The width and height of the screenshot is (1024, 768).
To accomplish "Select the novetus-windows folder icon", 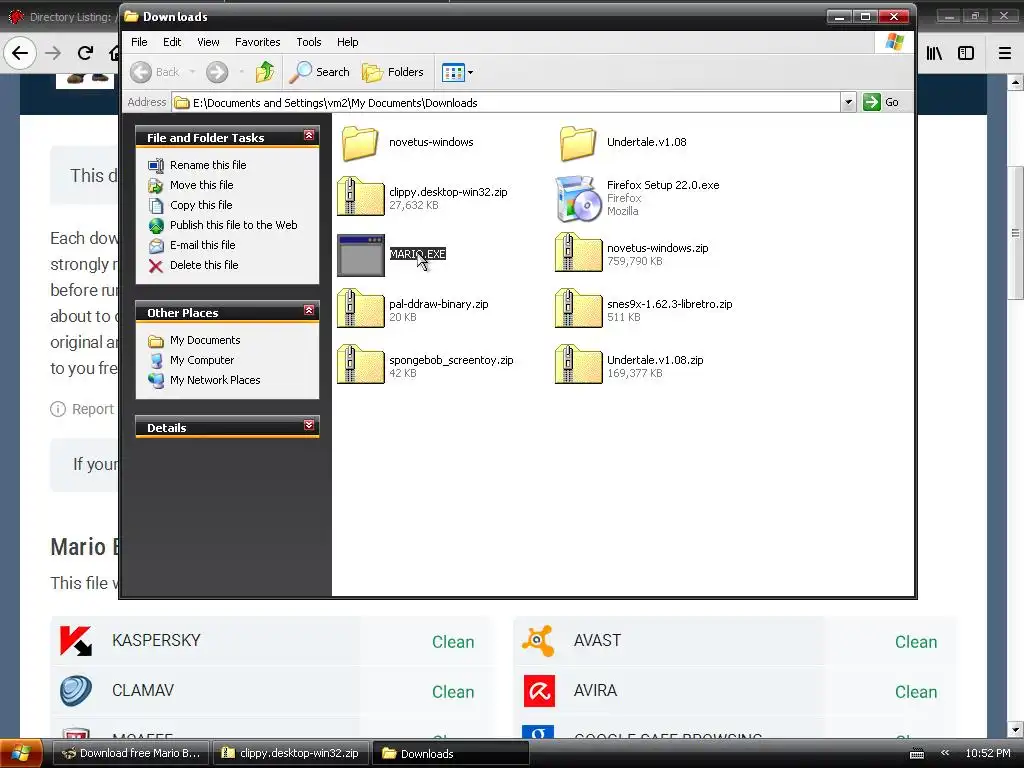I will (x=360, y=143).
